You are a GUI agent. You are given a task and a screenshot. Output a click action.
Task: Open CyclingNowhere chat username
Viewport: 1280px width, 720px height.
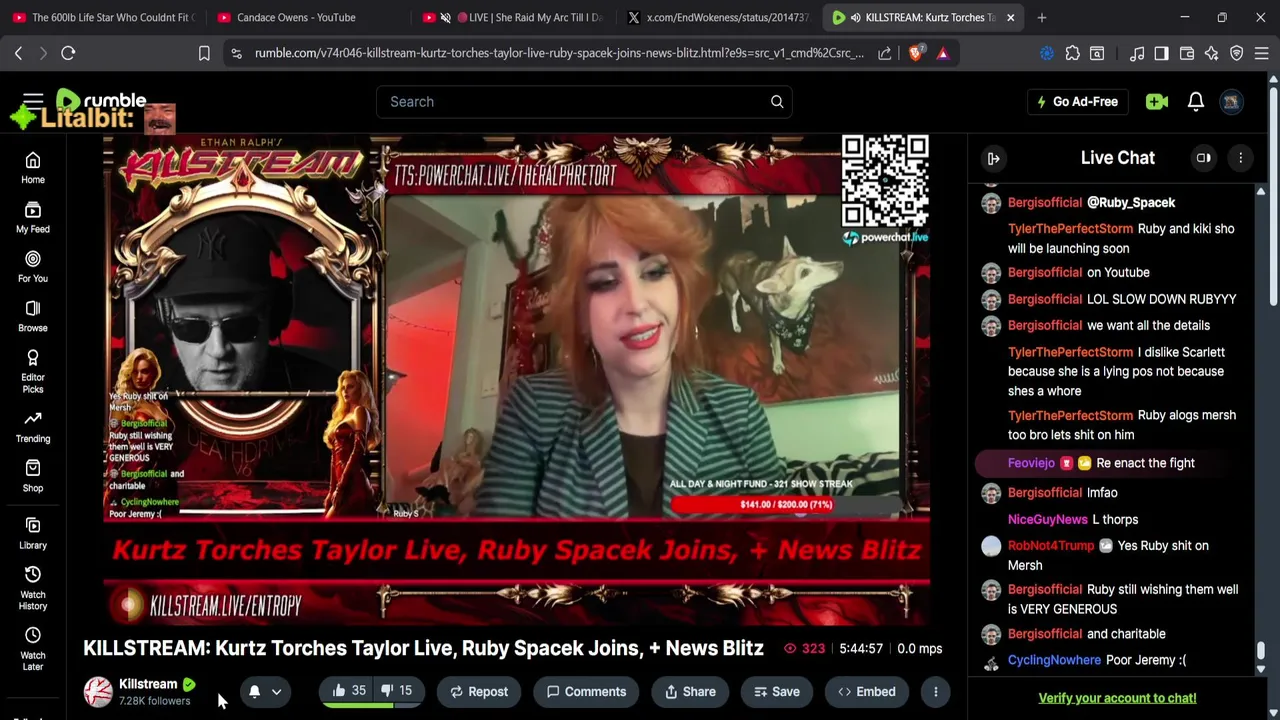1054,660
